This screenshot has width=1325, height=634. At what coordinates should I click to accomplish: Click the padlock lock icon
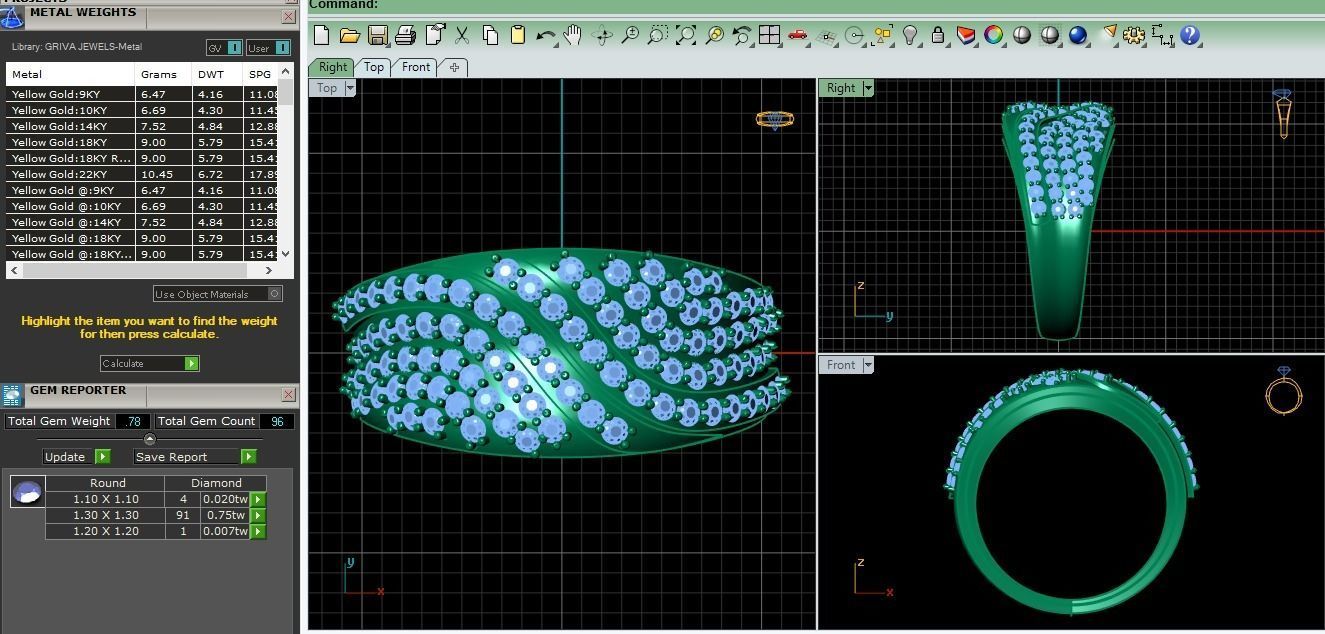point(937,35)
